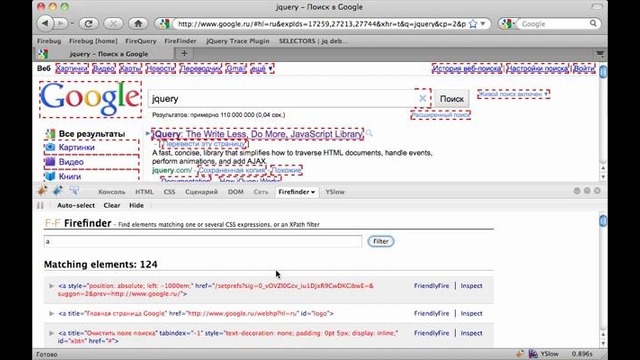Screen dimensions: 640x360
Task: Open Gmail in Google top navigation
Action: tap(236, 69)
